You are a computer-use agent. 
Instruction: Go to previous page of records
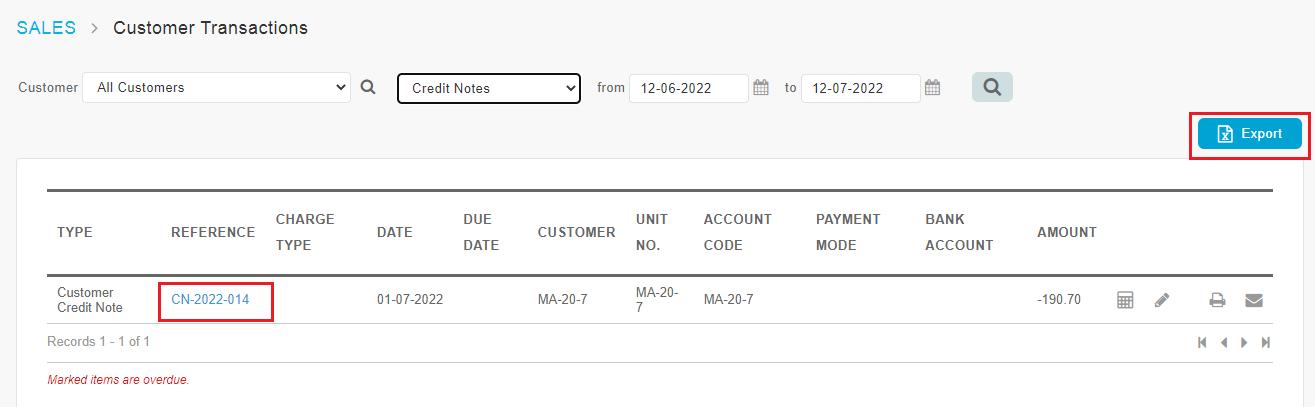[x=1224, y=342]
